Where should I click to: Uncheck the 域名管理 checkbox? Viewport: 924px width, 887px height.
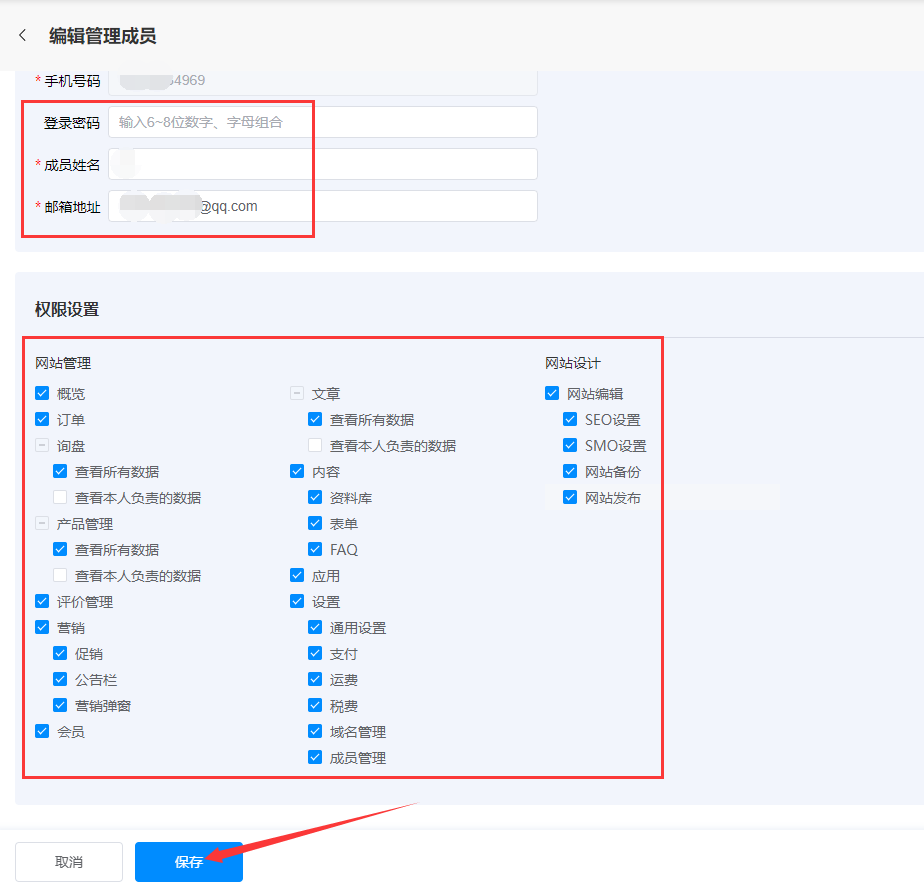pyautogui.click(x=315, y=732)
